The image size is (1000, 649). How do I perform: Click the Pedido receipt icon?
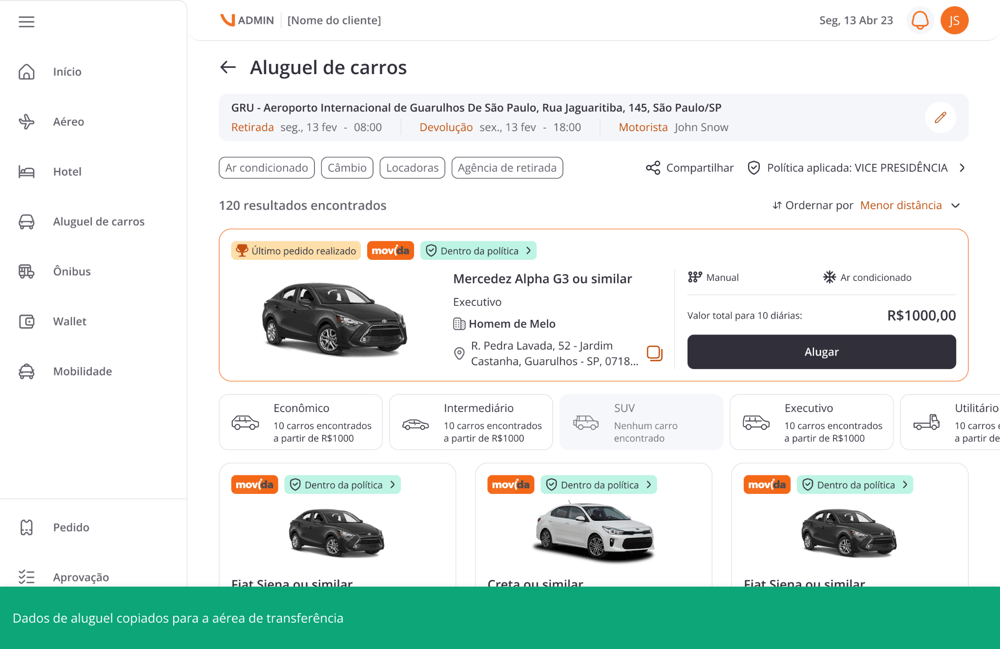(26, 527)
